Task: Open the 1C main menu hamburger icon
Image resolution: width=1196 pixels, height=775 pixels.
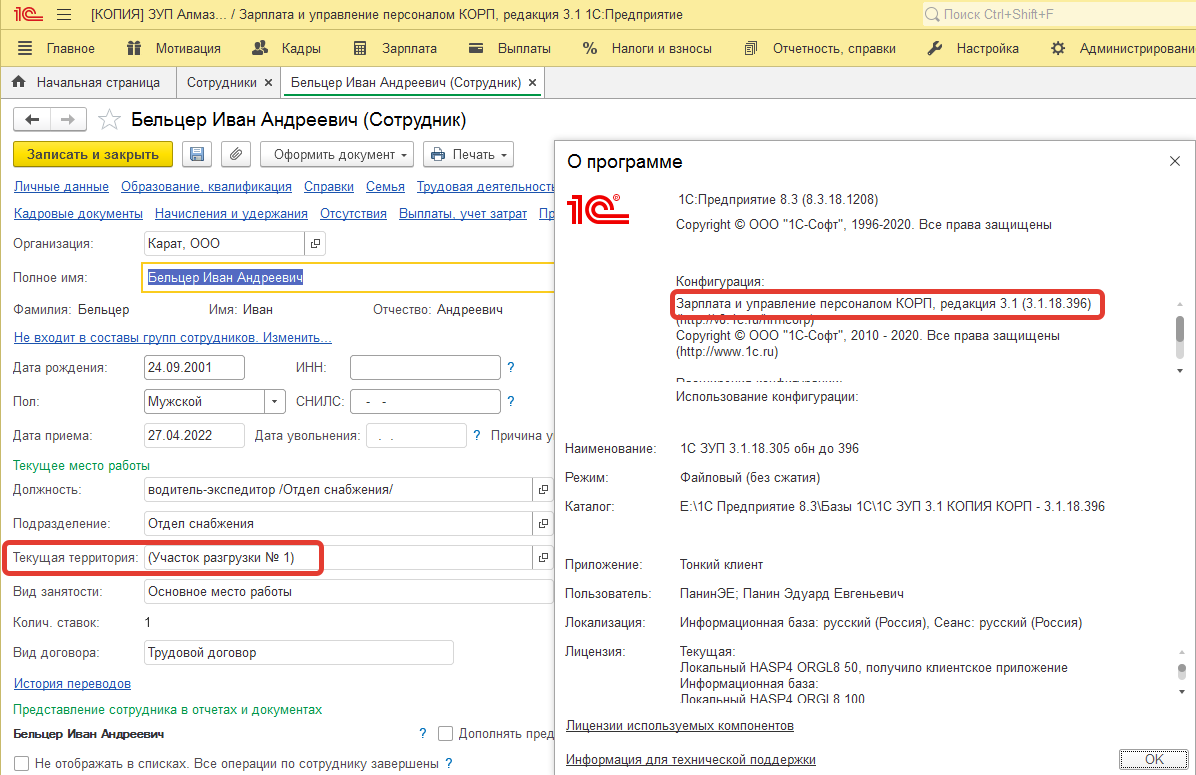Action: [x=64, y=14]
